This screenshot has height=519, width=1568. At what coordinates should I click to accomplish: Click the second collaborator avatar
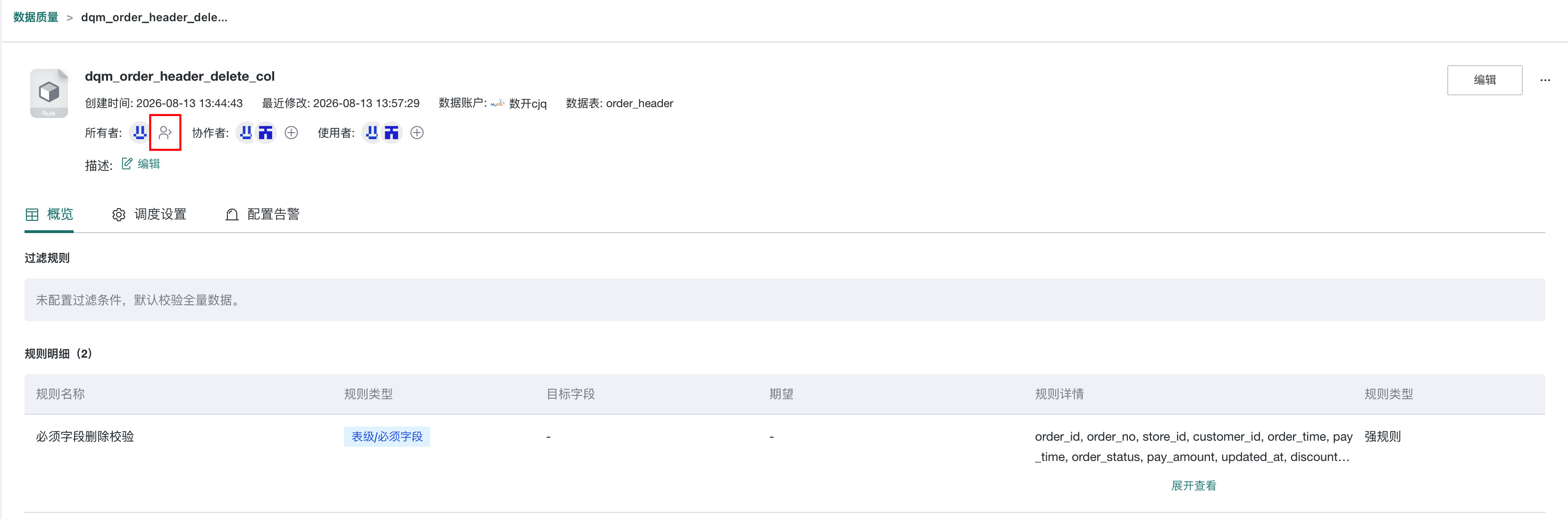266,132
